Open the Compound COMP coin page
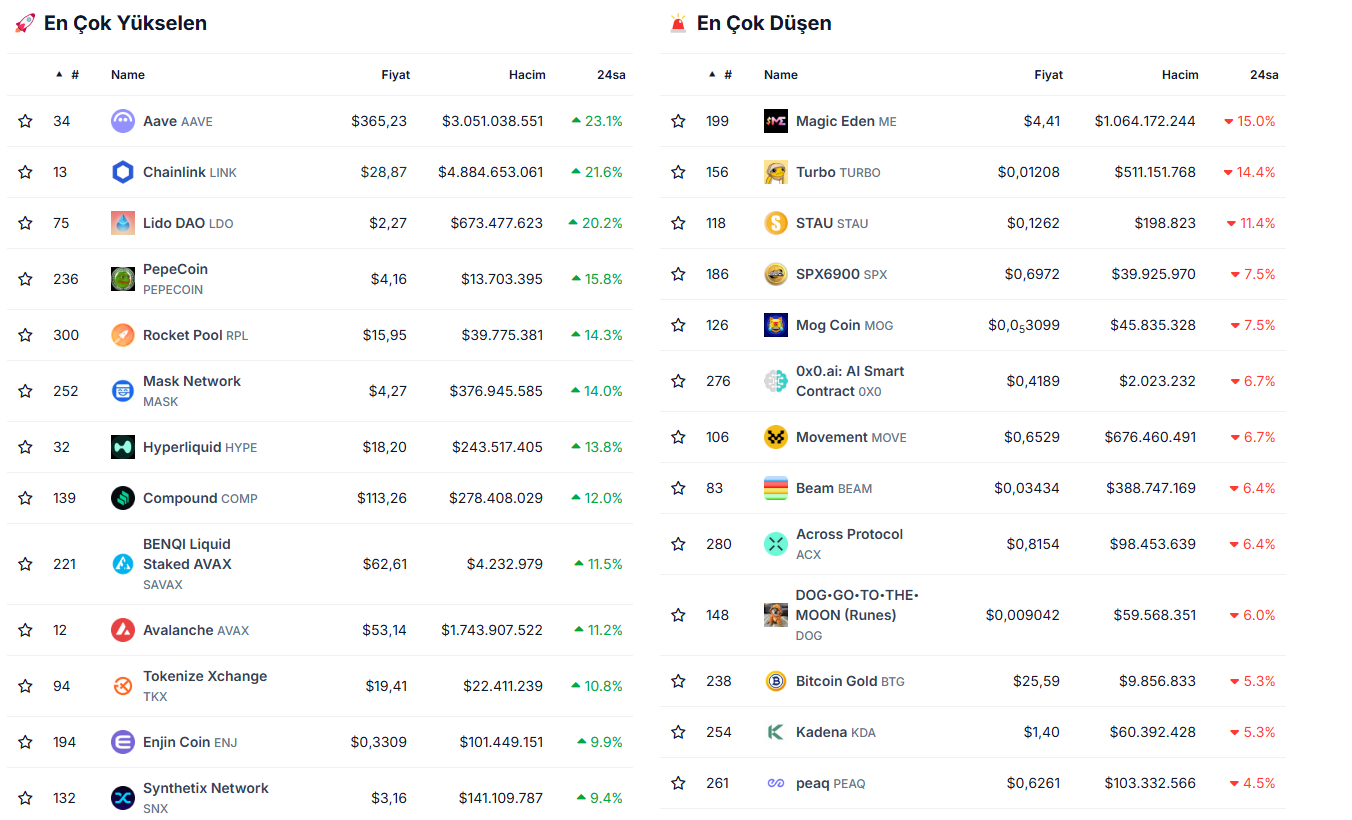The height and width of the screenshot is (820, 1352). click(x=180, y=498)
